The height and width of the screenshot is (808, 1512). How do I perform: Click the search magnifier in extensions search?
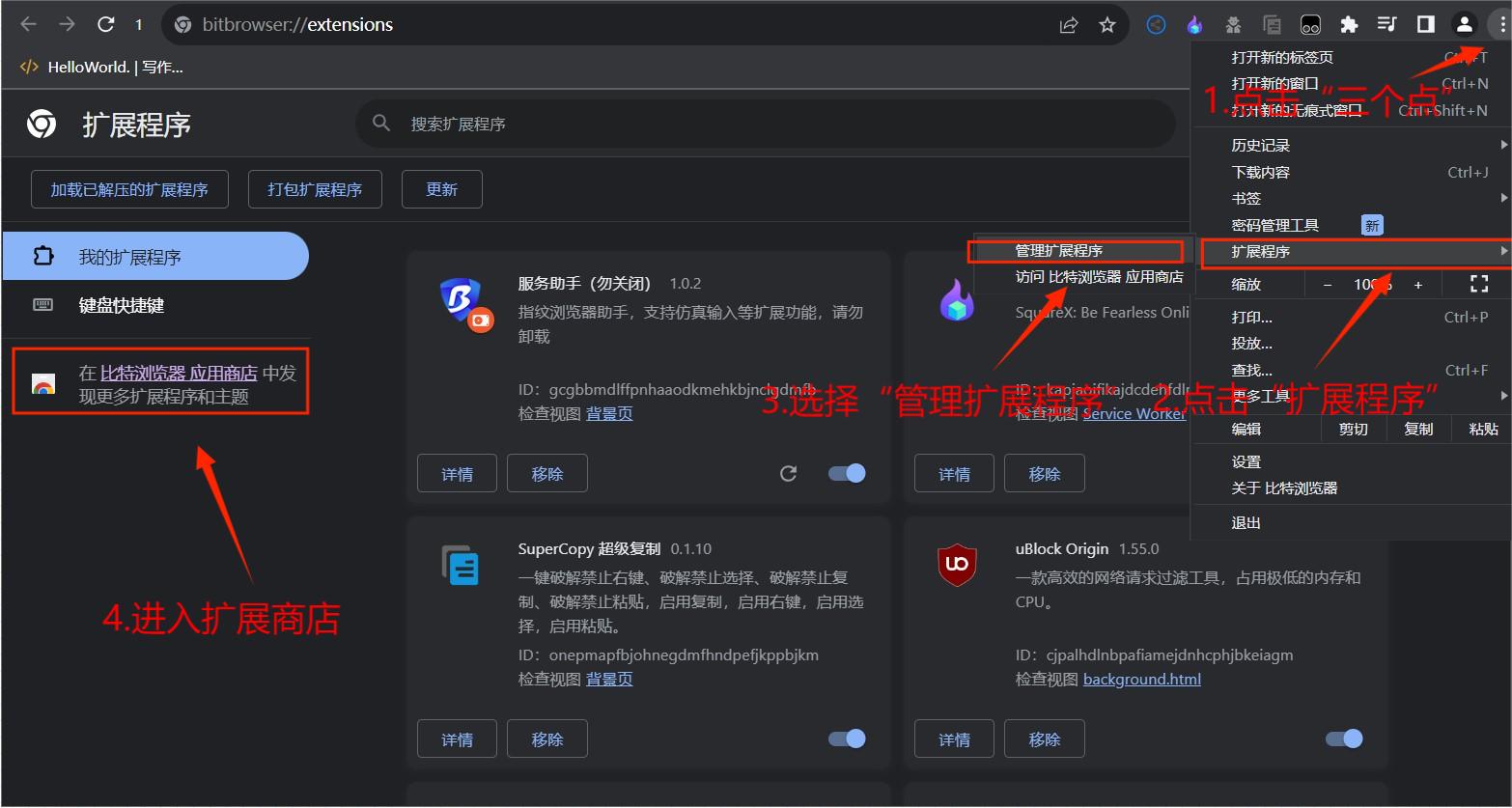(381, 124)
